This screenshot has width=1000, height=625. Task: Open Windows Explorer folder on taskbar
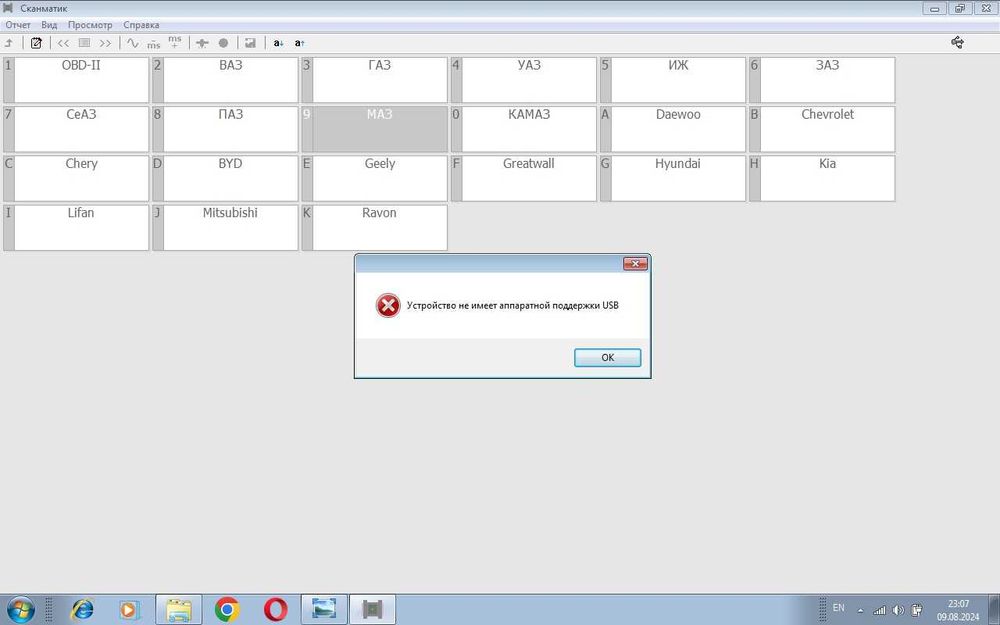[x=179, y=609]
